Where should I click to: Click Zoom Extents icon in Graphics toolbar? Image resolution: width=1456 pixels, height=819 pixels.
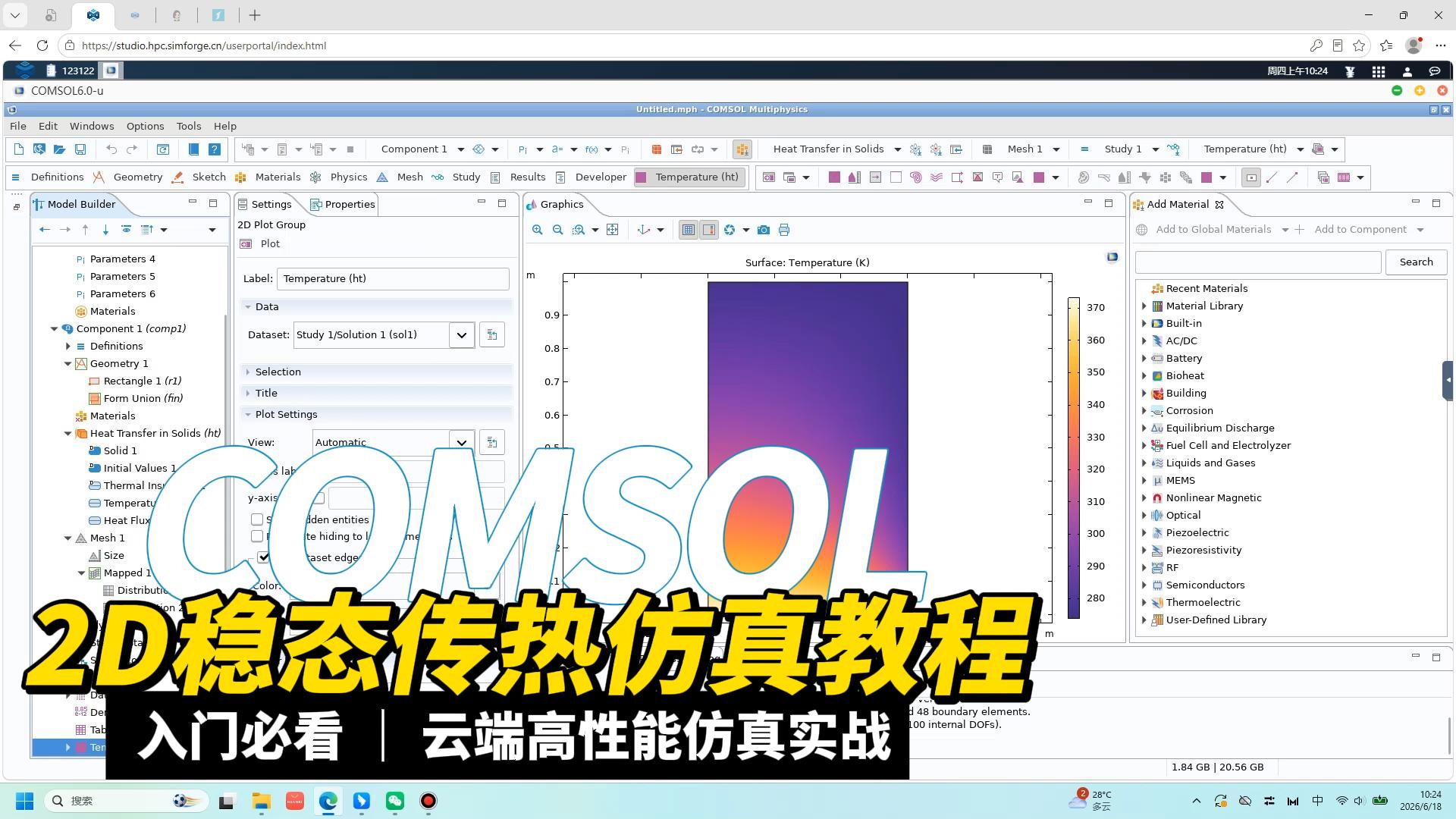coord(613,230)
